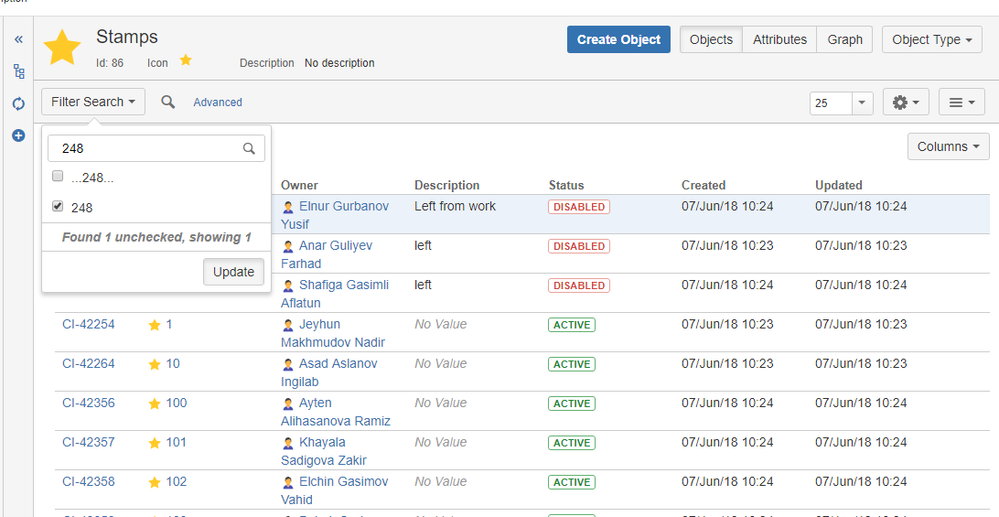Click the large Stamps star icon
Screen dimensions: 999x517
point(62,47)
